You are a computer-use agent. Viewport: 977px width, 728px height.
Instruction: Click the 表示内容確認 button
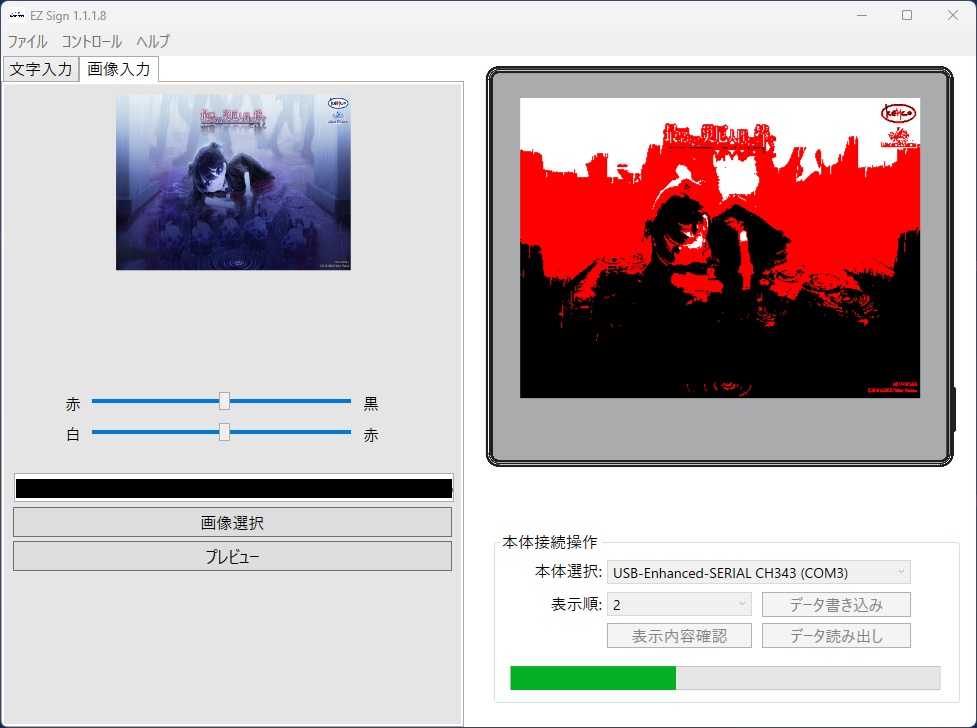[679, 636]
